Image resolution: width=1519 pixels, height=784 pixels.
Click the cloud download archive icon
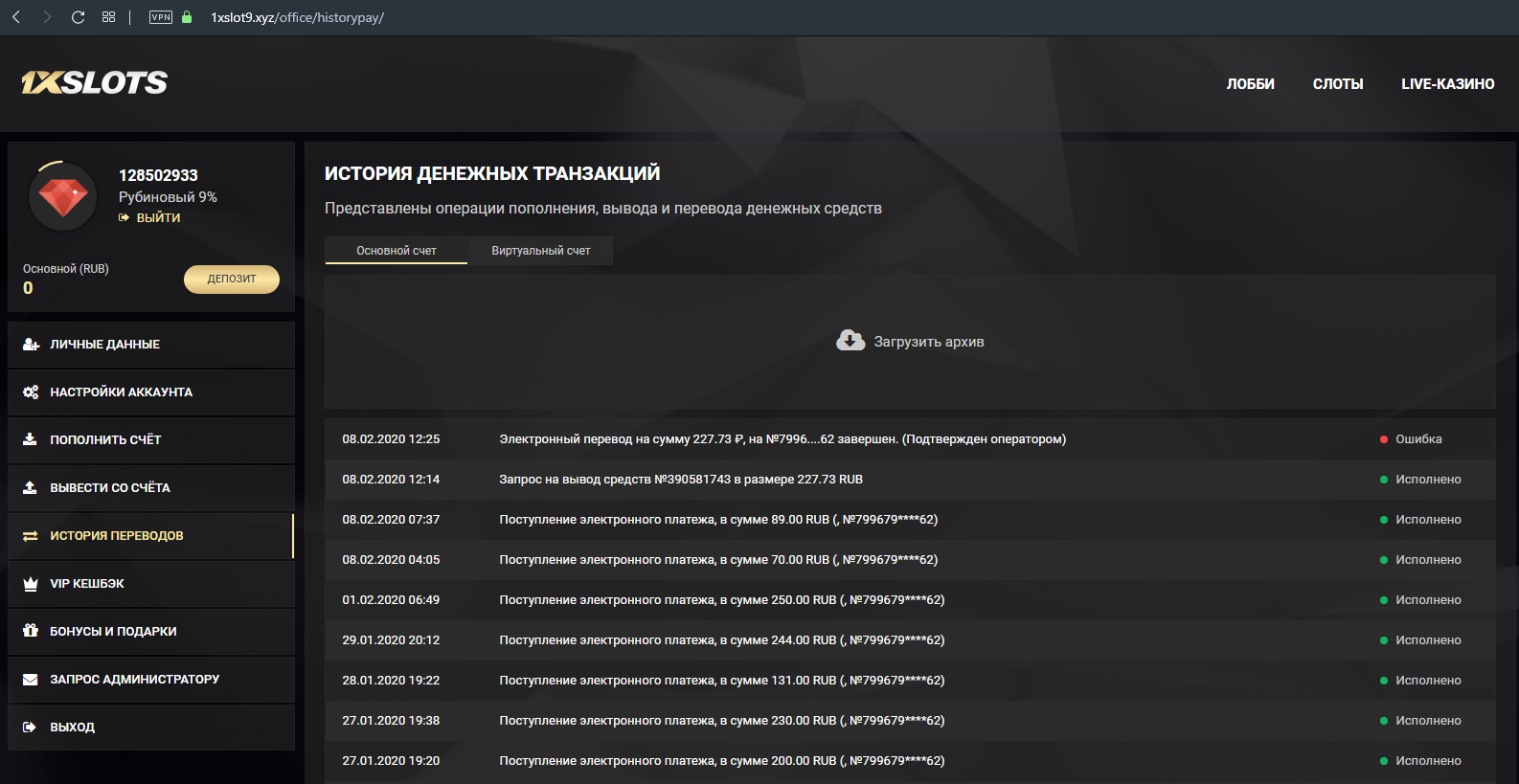click(x=850, y=341)
